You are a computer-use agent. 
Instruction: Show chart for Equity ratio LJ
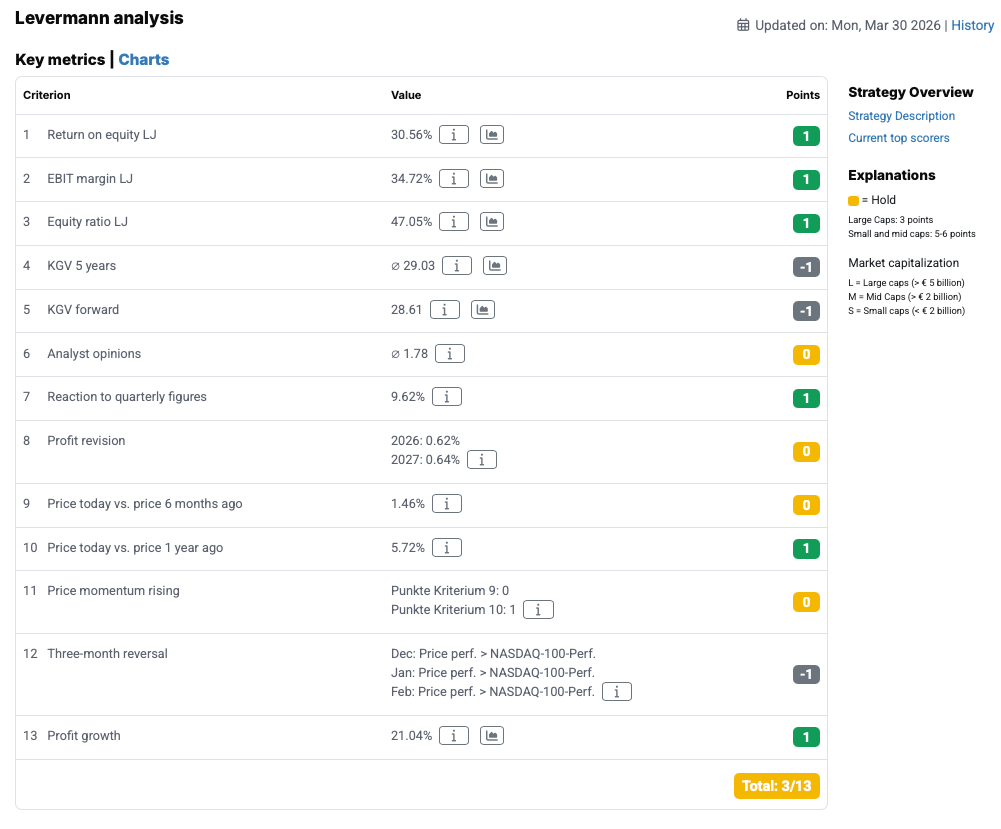tap(491, 222)
